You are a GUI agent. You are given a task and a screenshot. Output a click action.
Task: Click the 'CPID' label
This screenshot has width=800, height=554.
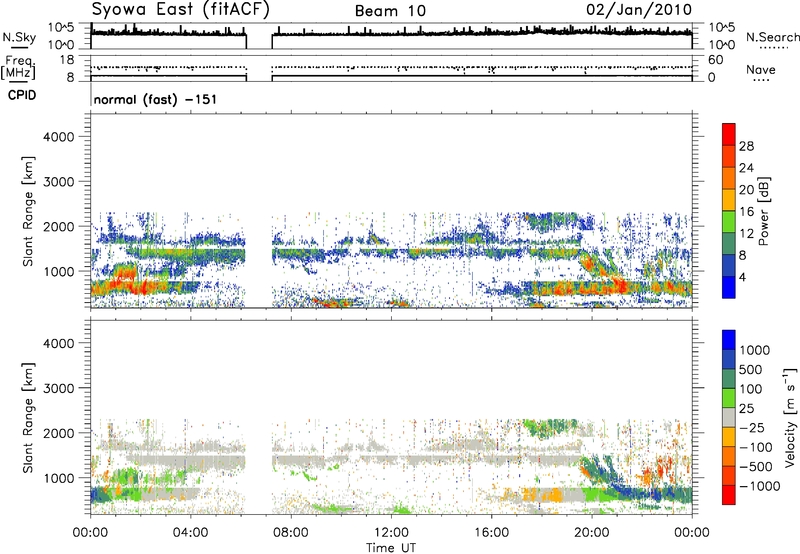(22, 95)
